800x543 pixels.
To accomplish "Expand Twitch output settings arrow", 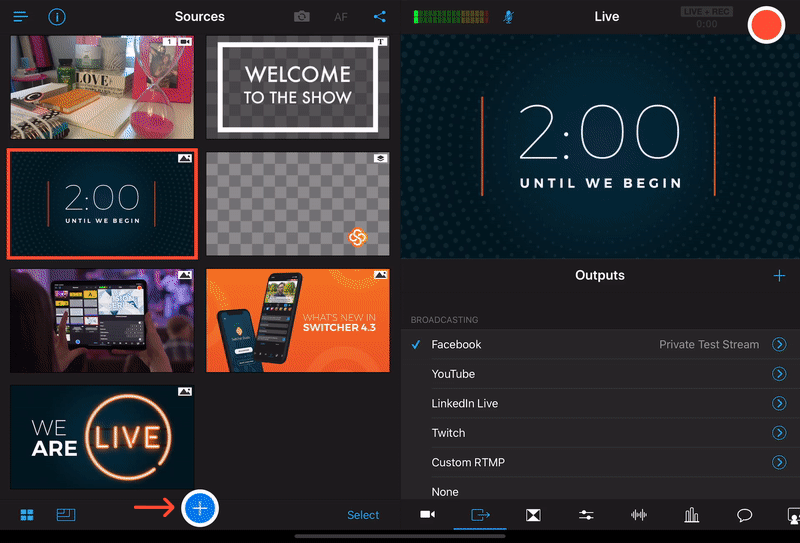I will point(779,433).
